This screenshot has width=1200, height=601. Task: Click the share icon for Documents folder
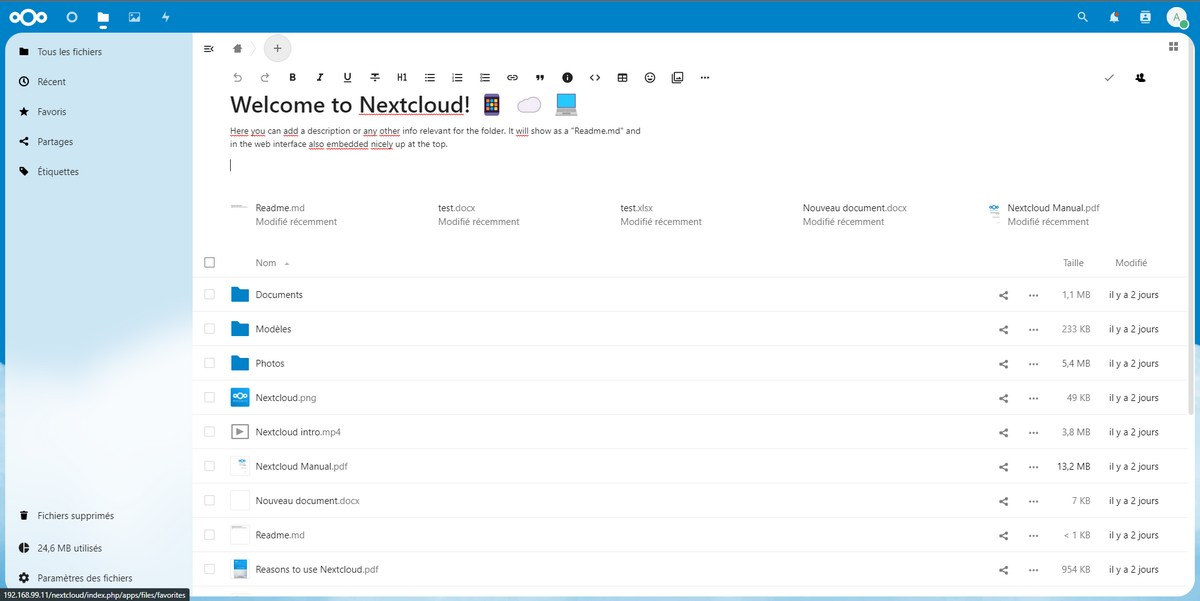pyautogui.click(x=1003, y=295)
